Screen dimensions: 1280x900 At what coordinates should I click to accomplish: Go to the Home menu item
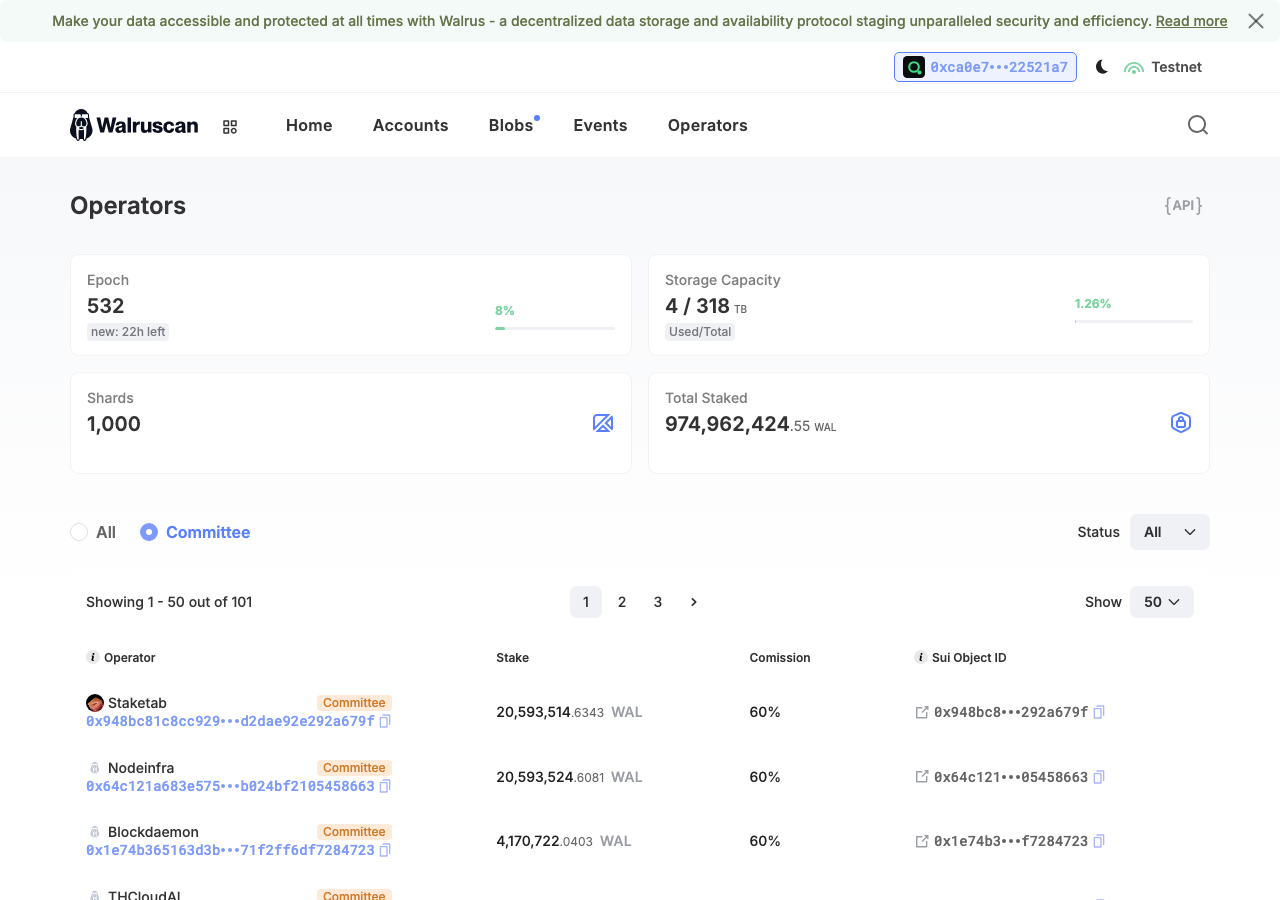[309, 125]
